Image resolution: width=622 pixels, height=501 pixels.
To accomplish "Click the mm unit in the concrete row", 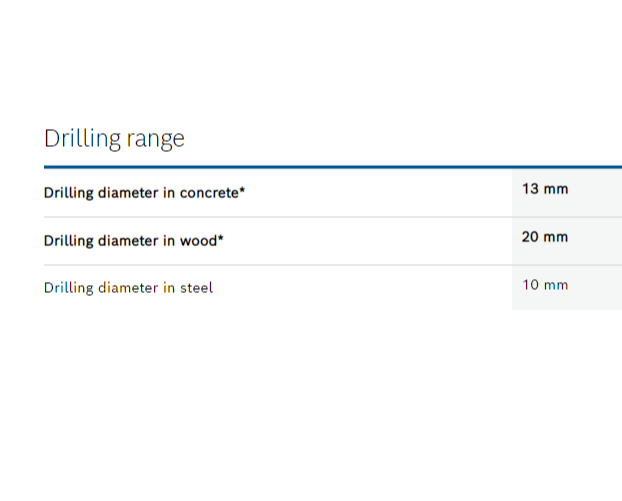I will point(556,188).
